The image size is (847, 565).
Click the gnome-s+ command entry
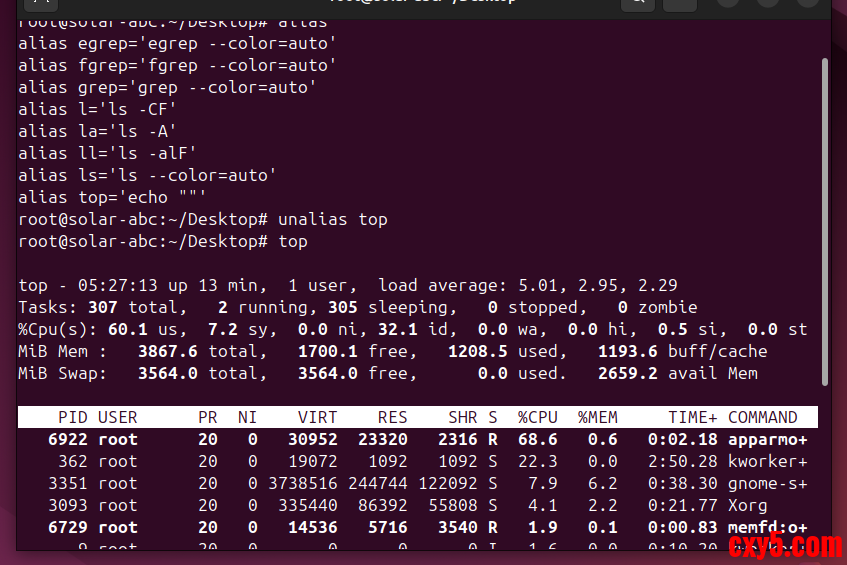coord(768,483)
